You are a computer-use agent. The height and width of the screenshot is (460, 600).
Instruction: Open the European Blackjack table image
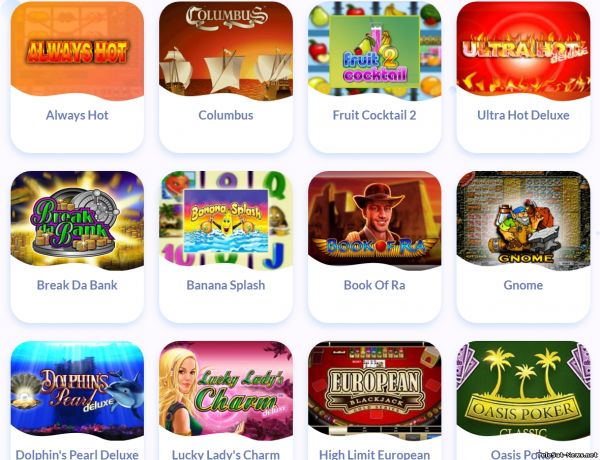[375, 390]
